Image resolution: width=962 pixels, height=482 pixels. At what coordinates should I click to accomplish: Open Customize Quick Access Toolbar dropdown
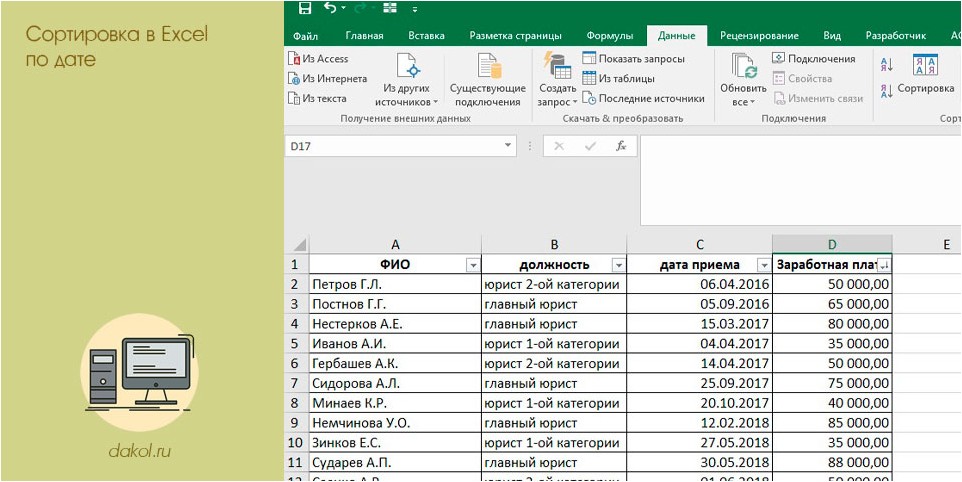click(x=415, y=9)
